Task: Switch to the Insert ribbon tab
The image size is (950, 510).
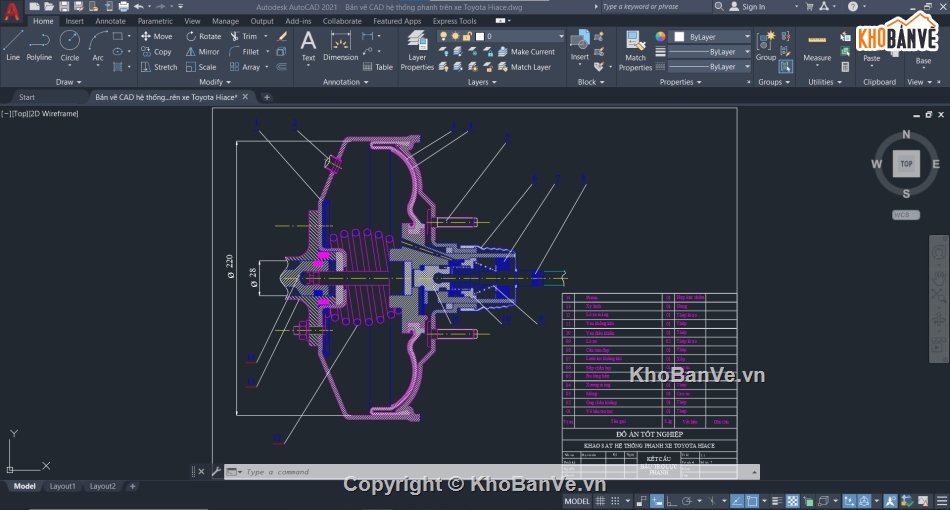Action: click(75, 21)
